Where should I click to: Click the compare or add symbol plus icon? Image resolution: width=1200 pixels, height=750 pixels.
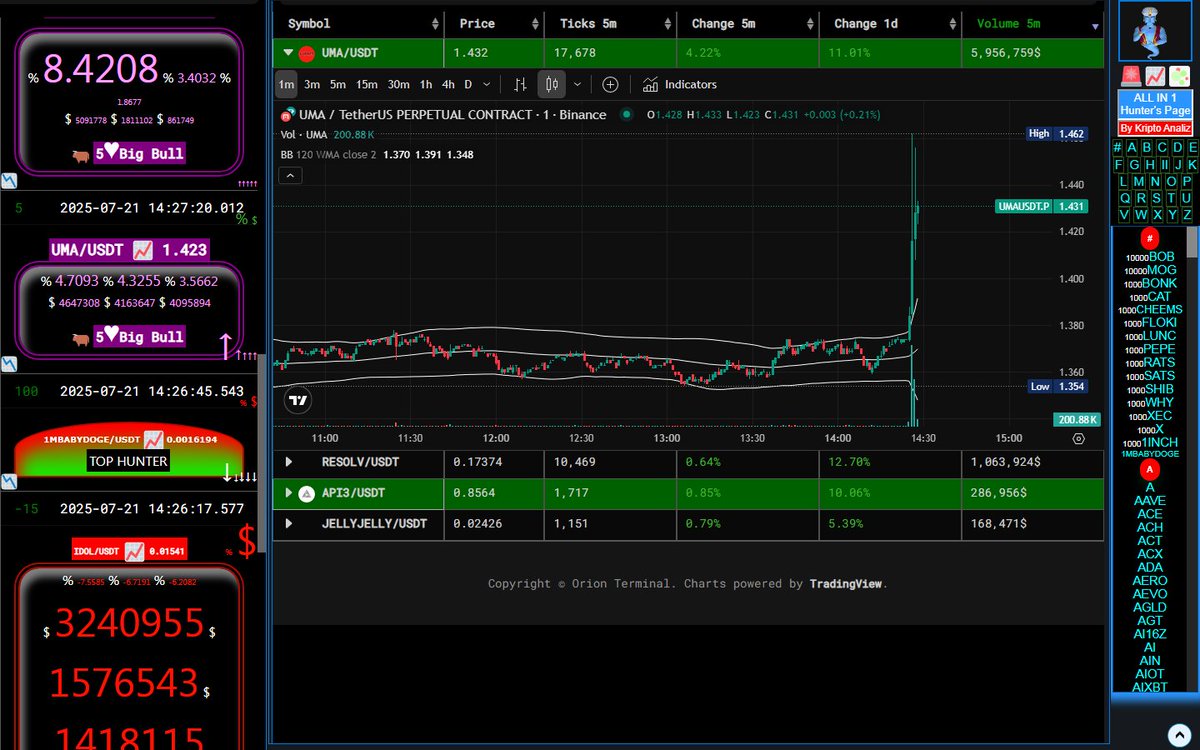(610, 85)
